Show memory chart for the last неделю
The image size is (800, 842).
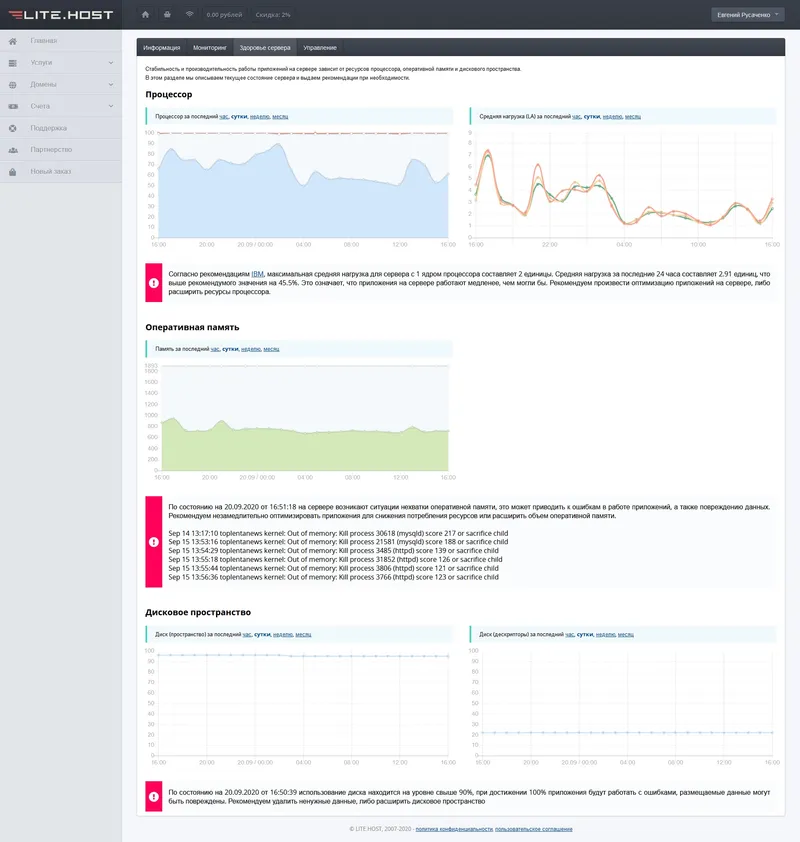click(x=251, y=349)
